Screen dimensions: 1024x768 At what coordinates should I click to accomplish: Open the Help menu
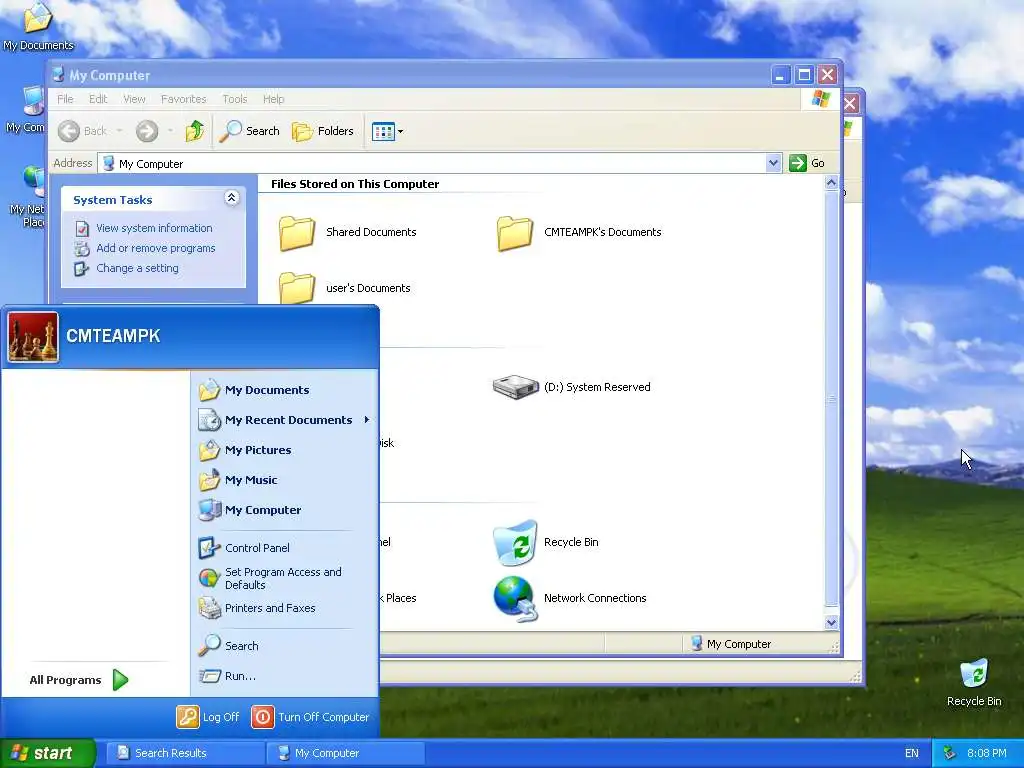274,99
